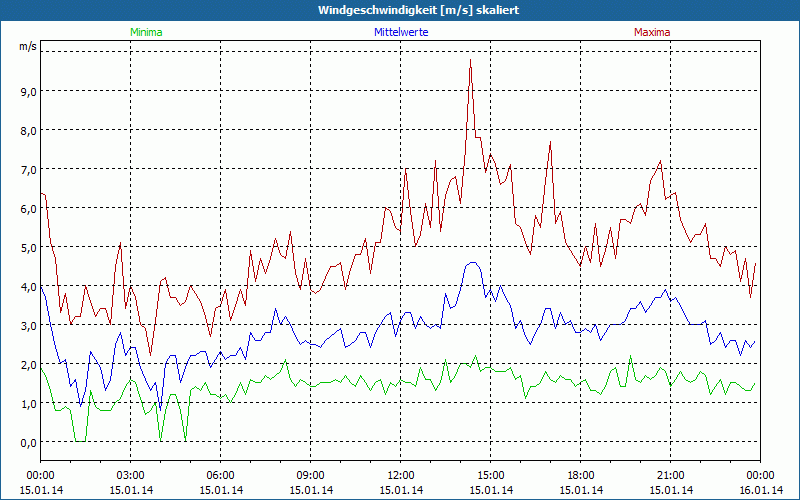Click the Maxima legend label
This screenshot has height=500, width=800.
pos(652,32)
